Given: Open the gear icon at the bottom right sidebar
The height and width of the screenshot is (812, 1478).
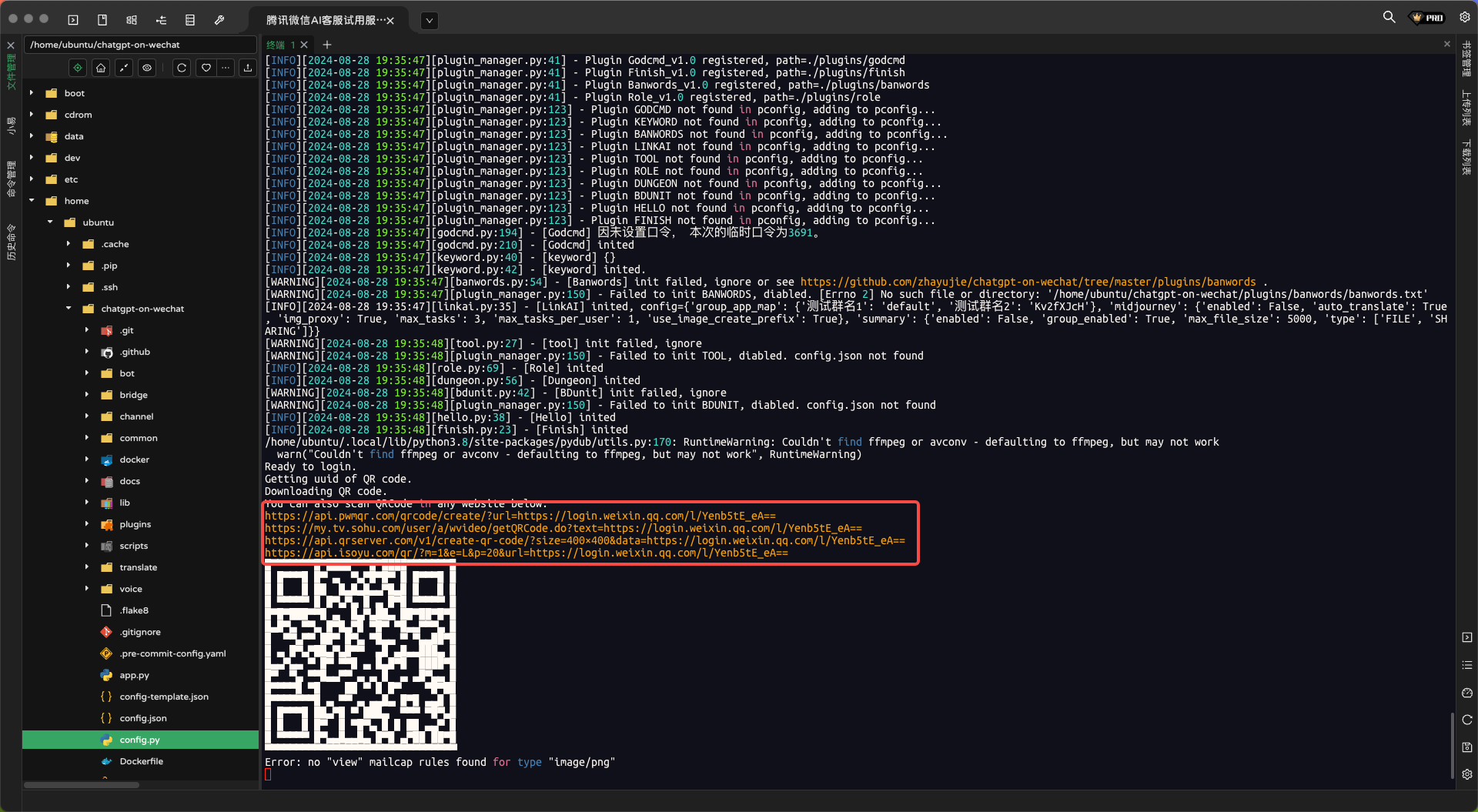Looking at the screenshot, I should pyautogui.click(x=1467, y=774).
